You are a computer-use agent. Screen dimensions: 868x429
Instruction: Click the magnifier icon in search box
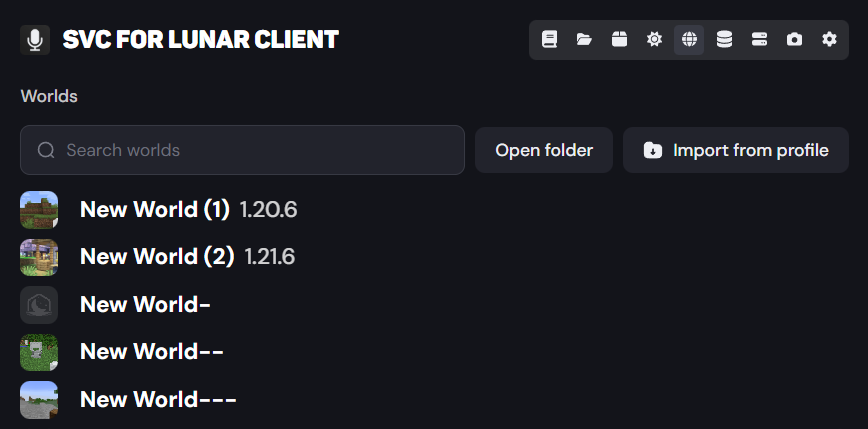46,150
